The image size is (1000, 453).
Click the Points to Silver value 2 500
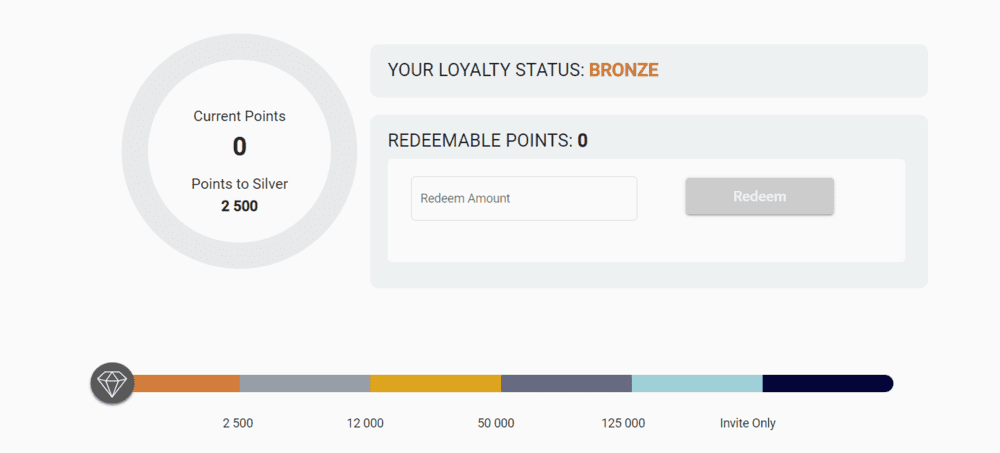(x=240, y=206)
